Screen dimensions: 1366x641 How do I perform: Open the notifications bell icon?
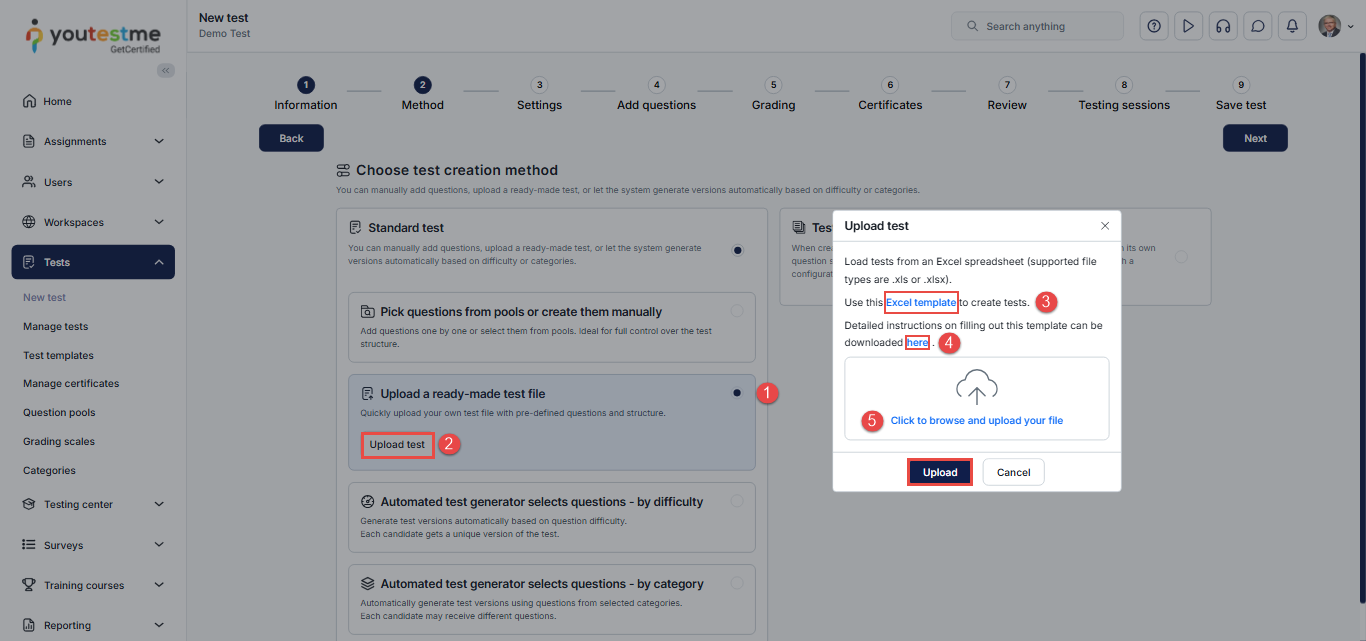(x=1293, y=26)
